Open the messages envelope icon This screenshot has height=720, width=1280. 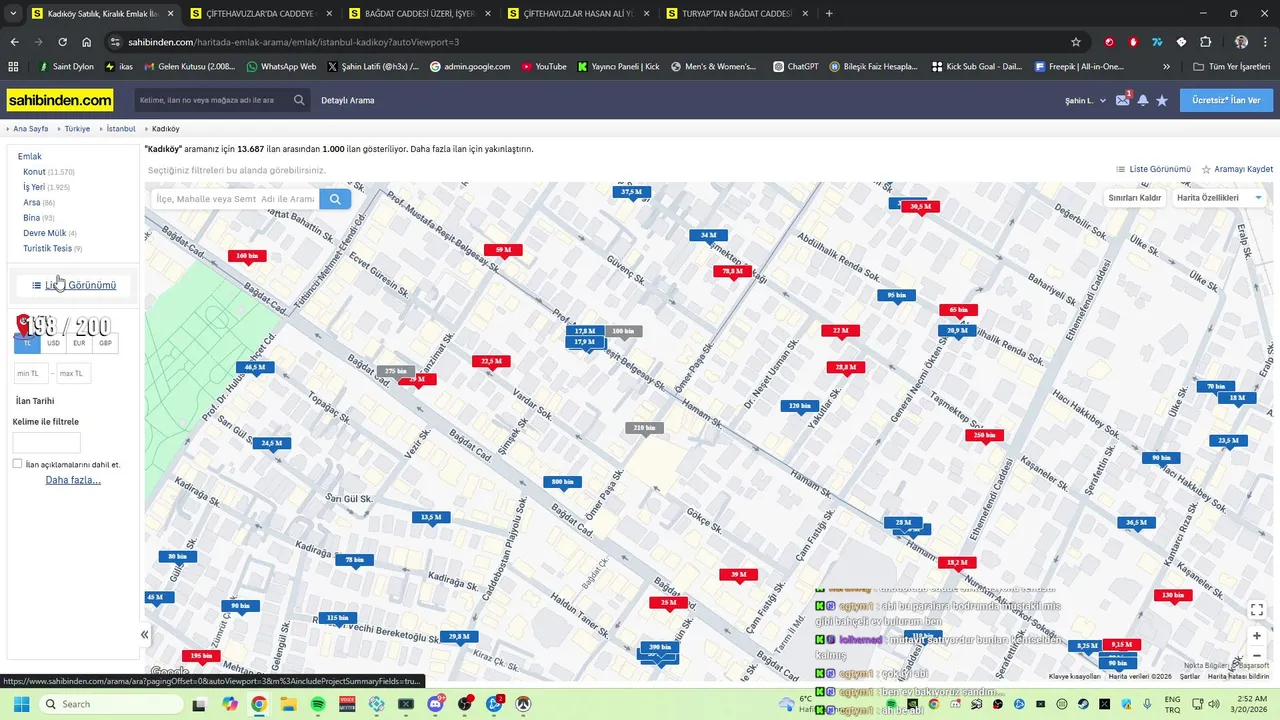1123,100
